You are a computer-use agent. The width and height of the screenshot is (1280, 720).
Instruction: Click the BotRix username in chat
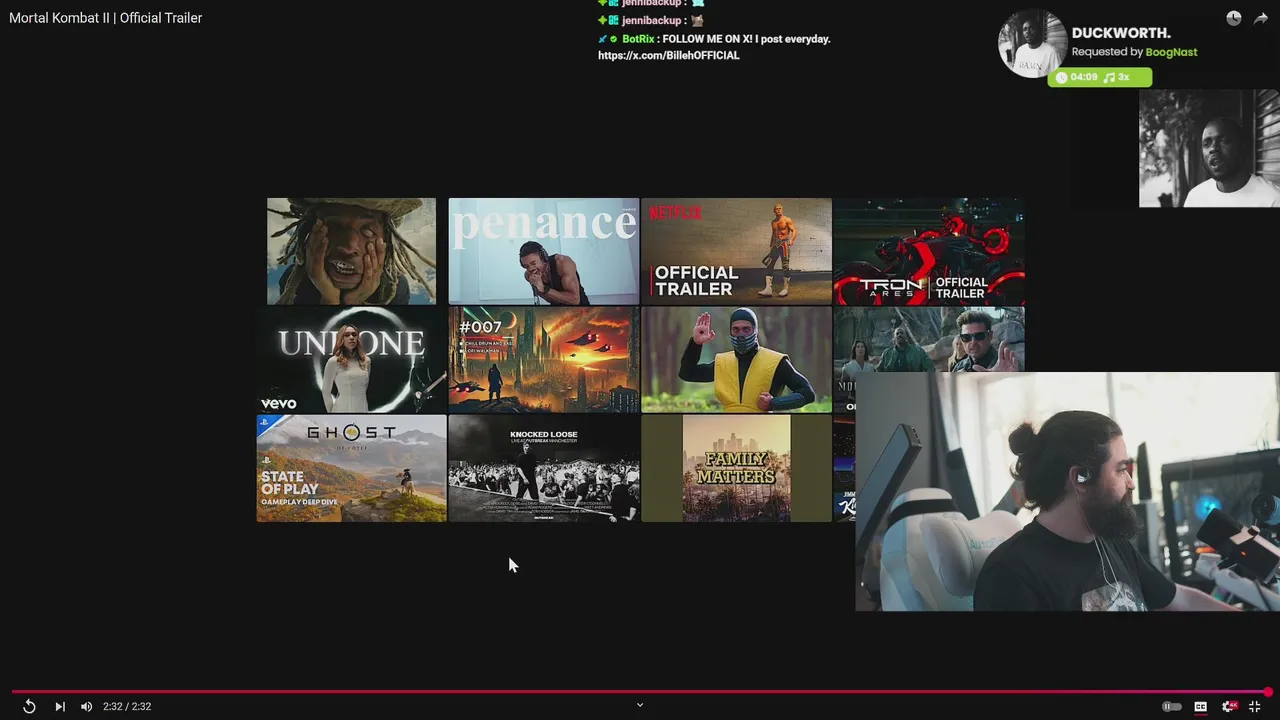638,39
